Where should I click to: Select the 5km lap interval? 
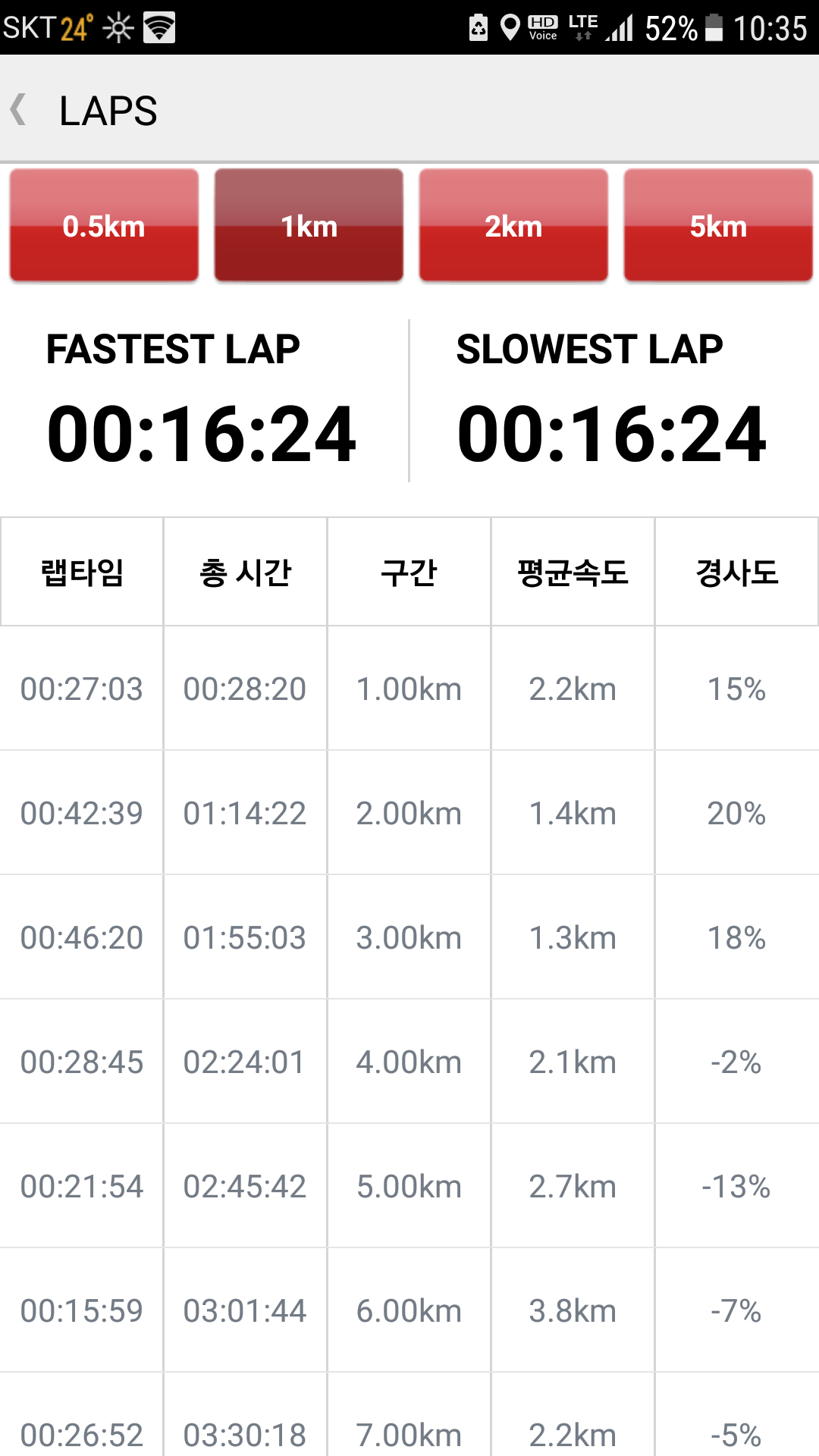[718, 225]
